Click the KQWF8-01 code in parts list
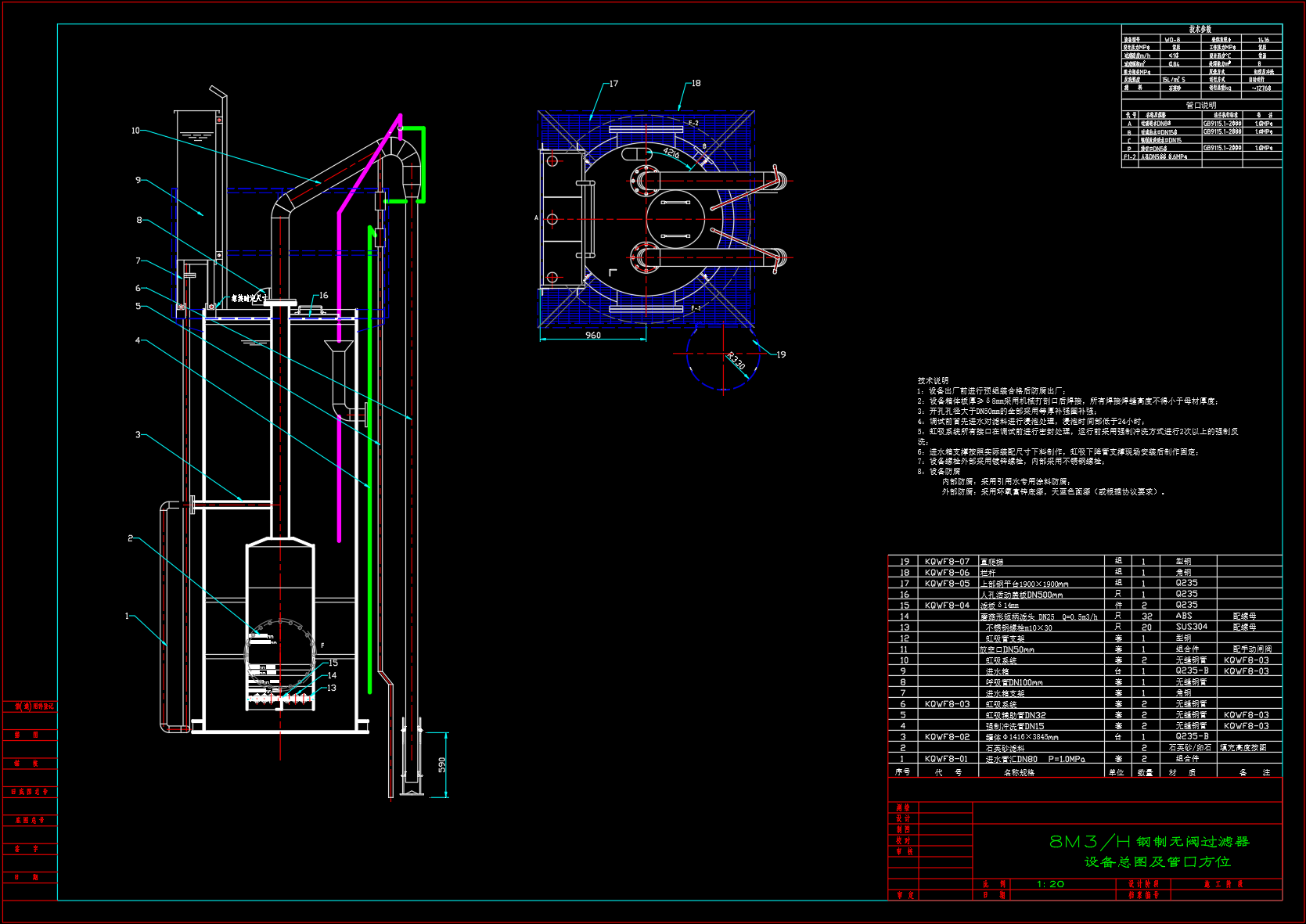 [946, 759]
